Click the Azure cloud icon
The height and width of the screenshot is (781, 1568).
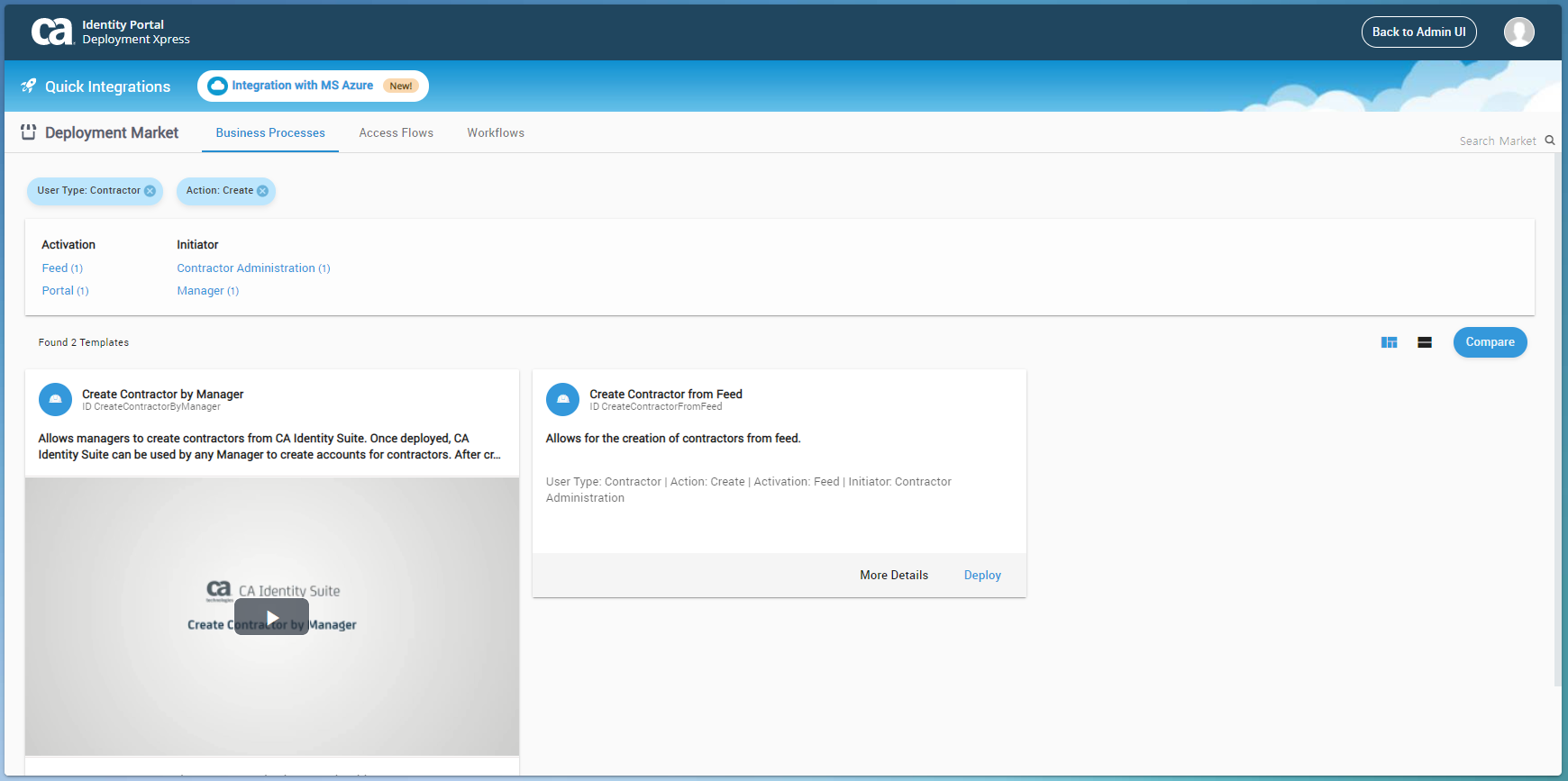click(x=217, y=86)
